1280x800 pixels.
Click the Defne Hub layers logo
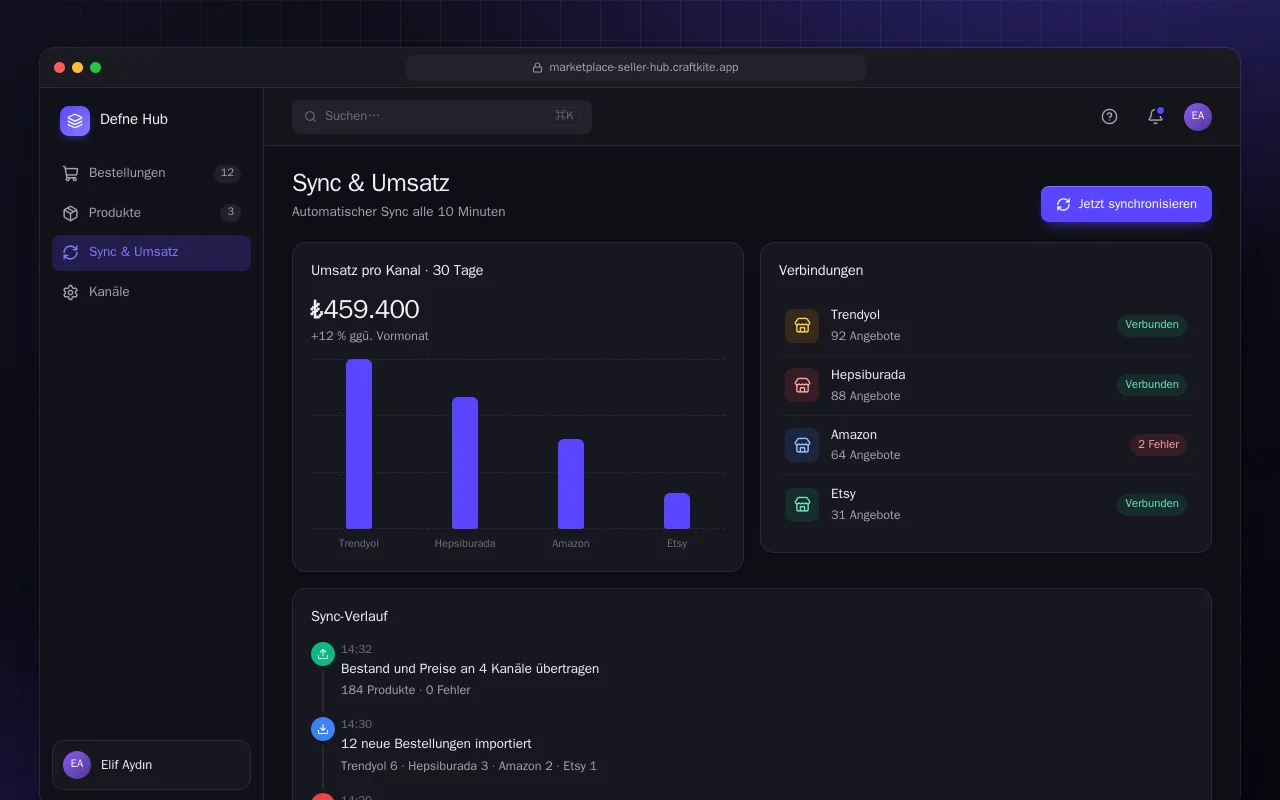pyautogui.click(x=75, y=121)
